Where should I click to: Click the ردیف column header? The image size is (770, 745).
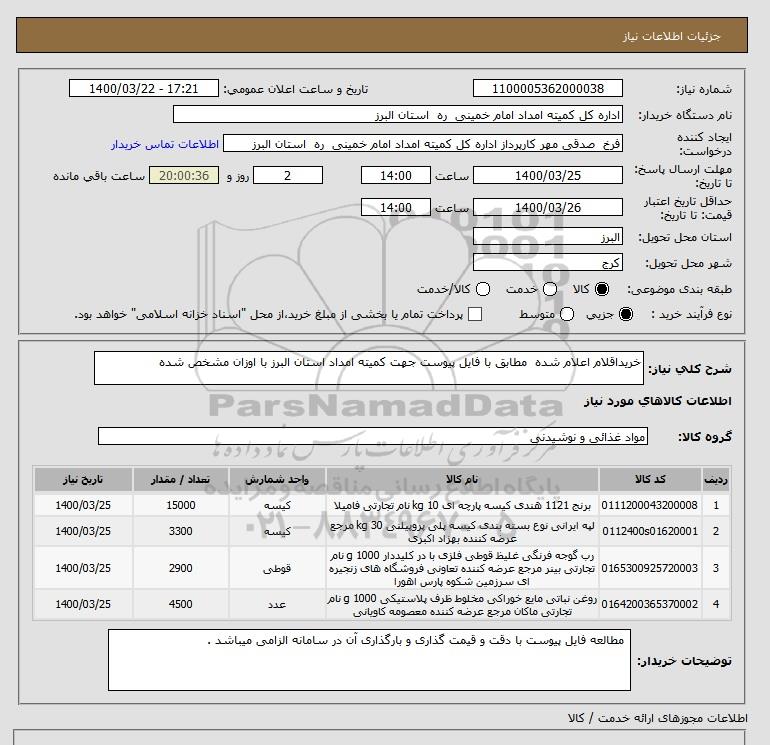coord(716,480)
